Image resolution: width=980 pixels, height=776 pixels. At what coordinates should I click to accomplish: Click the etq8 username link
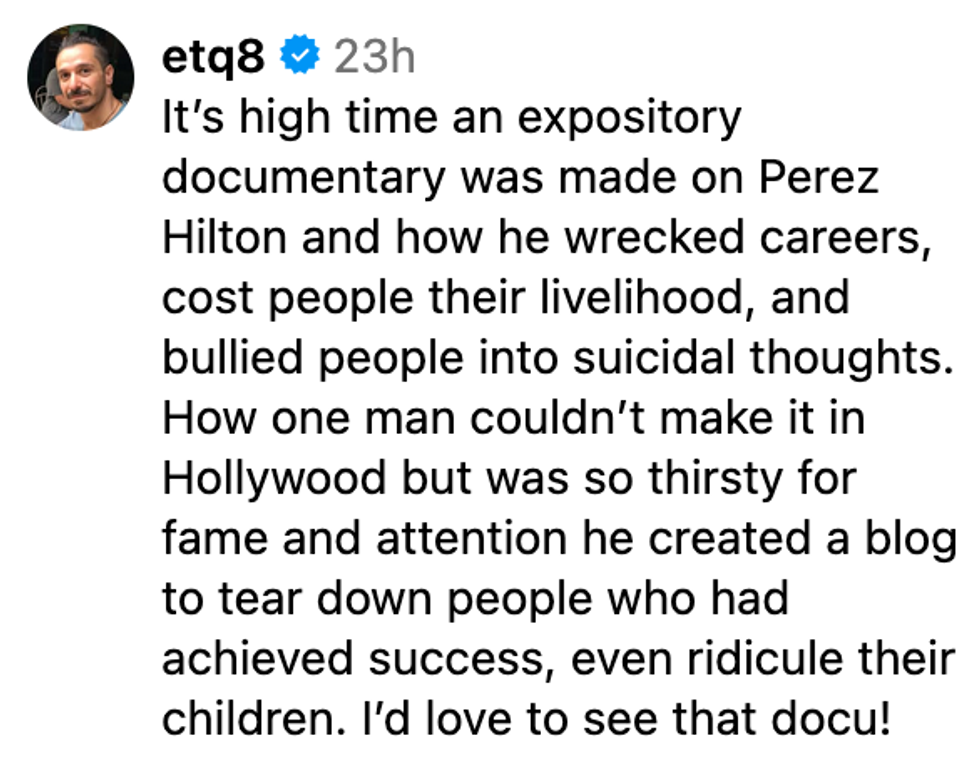[213, 58]
